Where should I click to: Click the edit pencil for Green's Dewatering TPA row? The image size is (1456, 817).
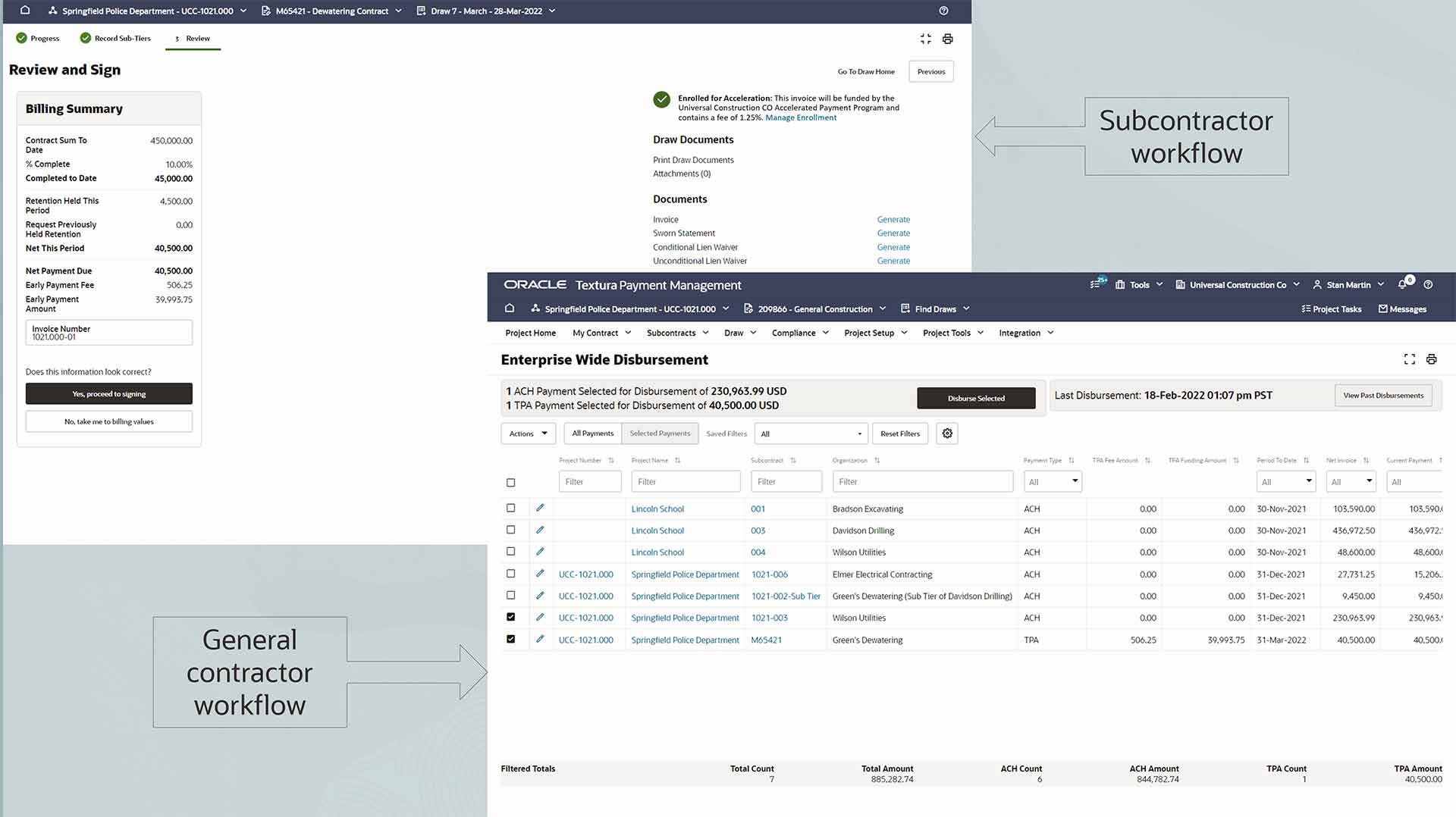point(540,639)
